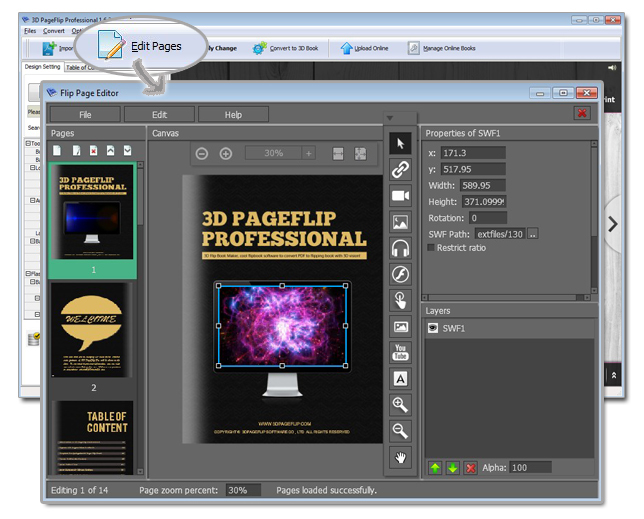Select the SWF object on the canvas
This screenshot has height=519, width=644.
tap(282, 326)
